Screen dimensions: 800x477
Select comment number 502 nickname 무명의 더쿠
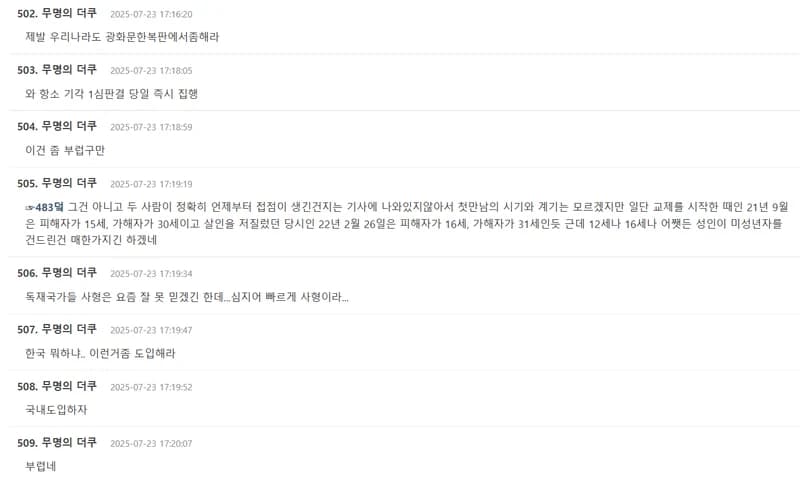point(69,13)
